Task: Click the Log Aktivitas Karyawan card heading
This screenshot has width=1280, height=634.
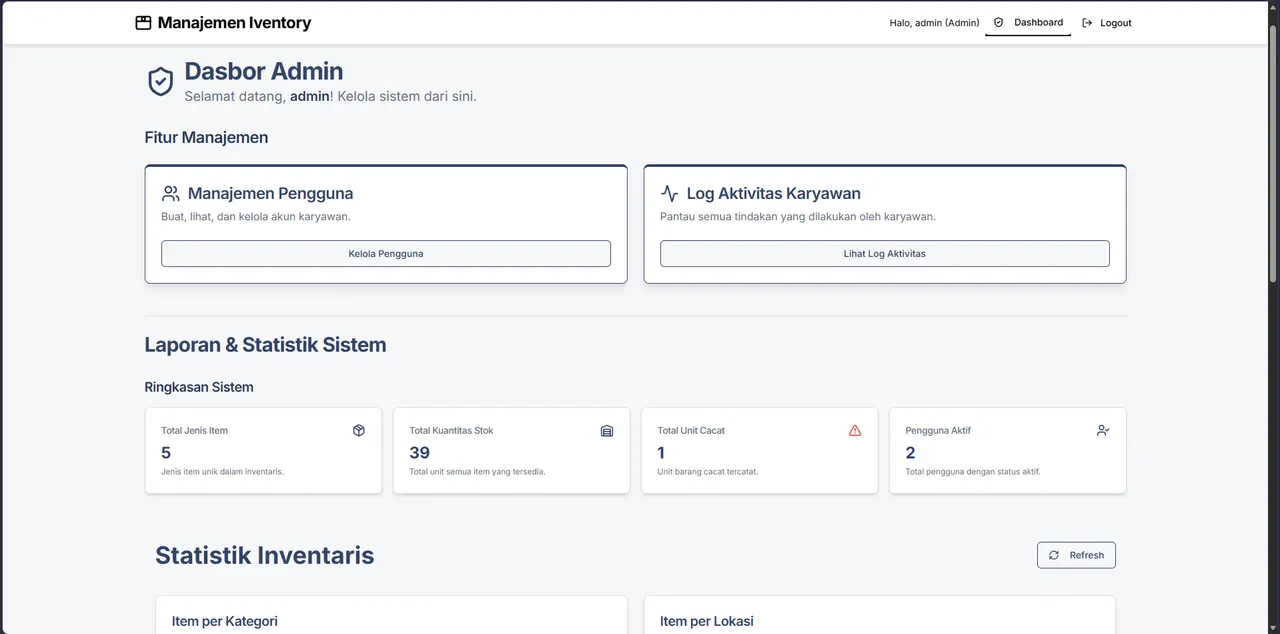Action: [x=773, y=193]
